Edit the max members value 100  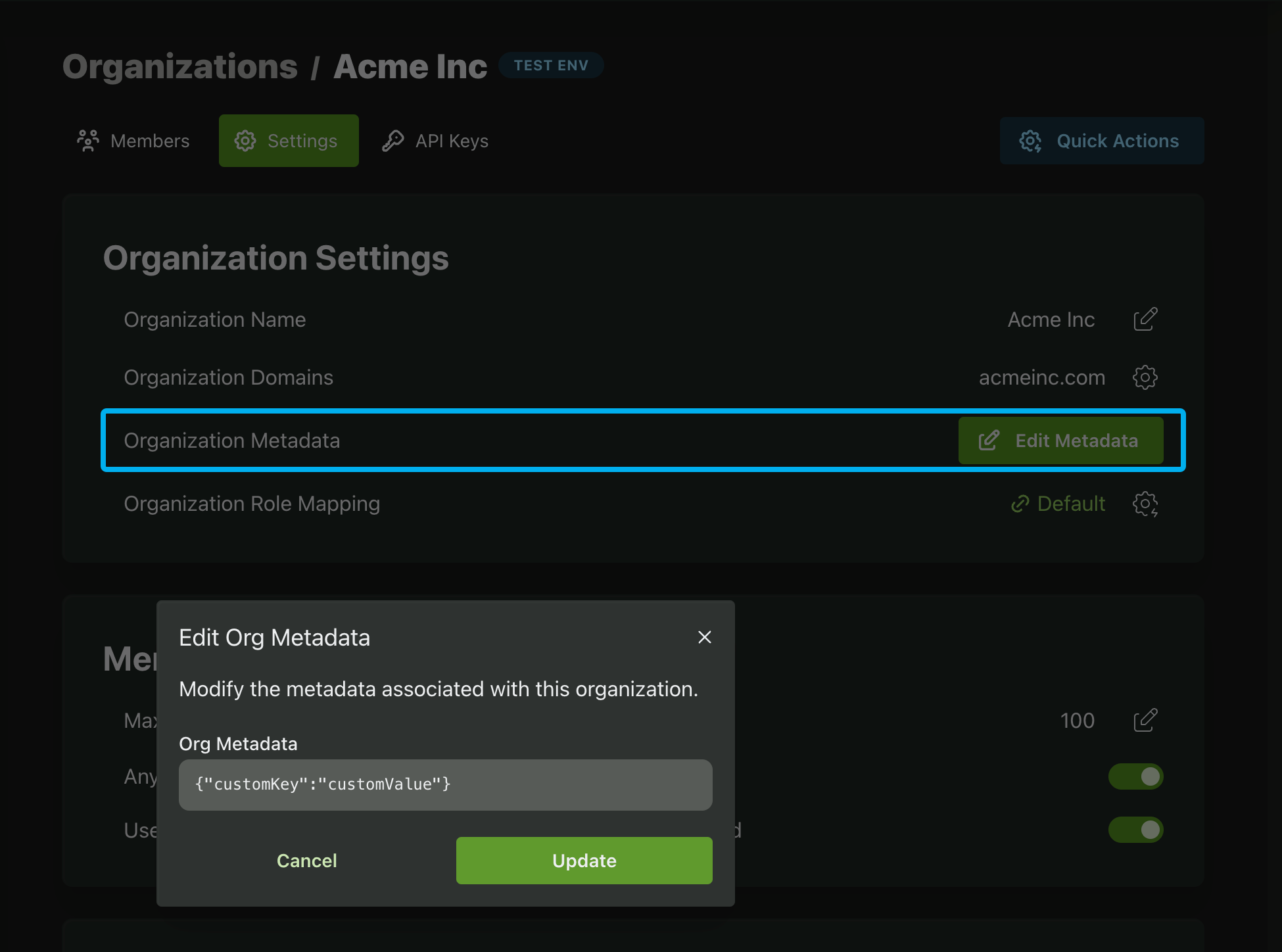coord(1145,721)
